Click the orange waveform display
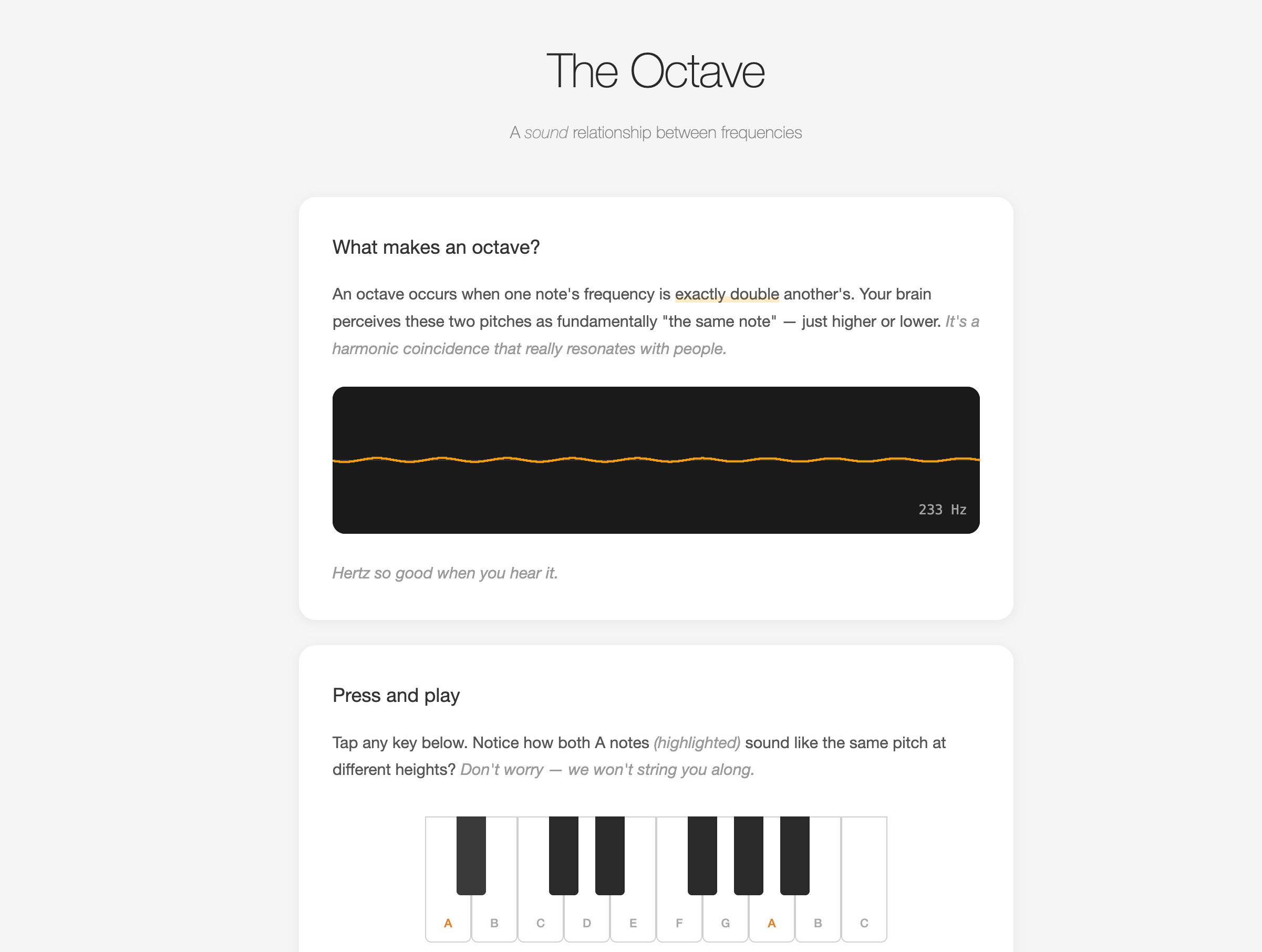 click(656, 459)
